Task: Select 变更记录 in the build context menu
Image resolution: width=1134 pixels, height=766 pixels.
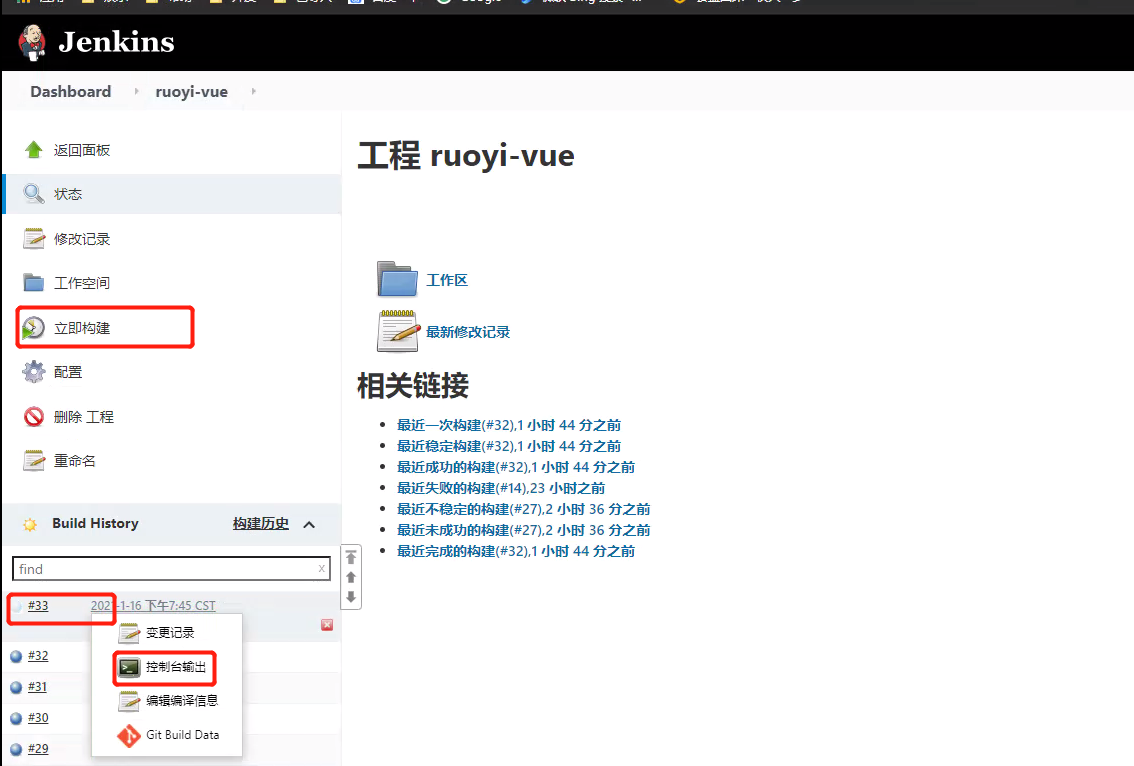Action: 170,633
